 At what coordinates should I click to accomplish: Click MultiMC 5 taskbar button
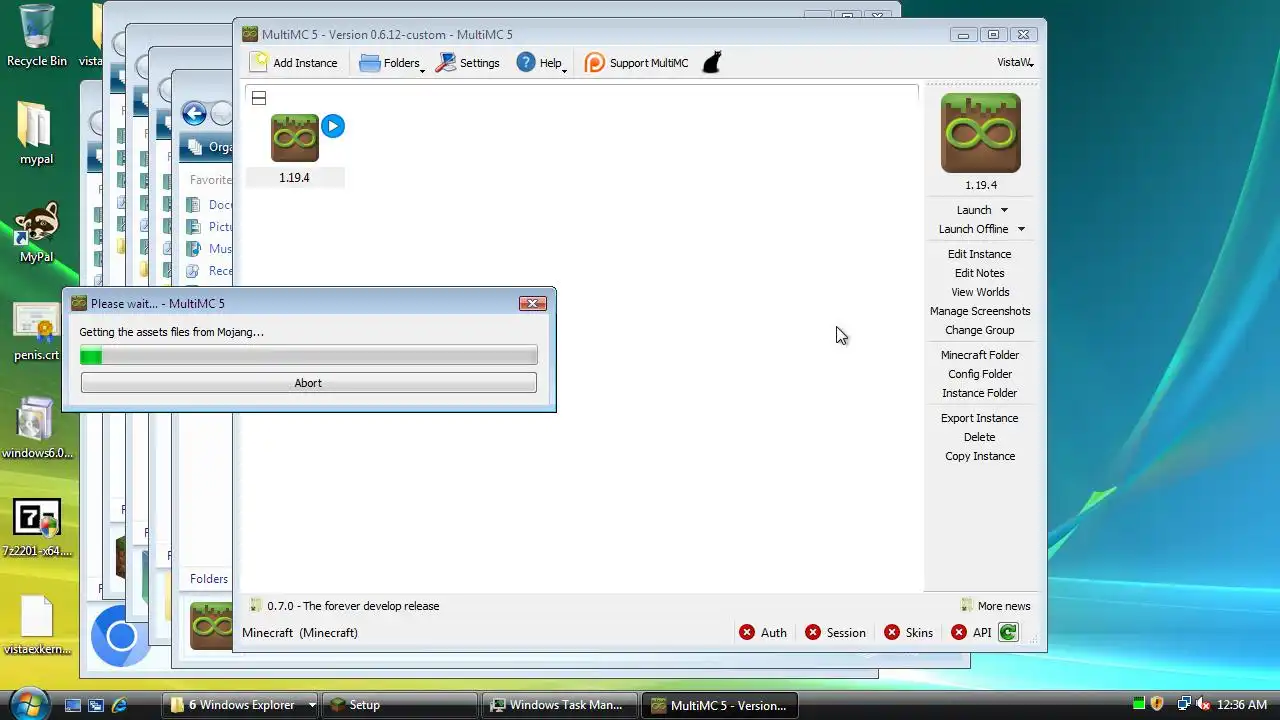pyautogui.click(x=719, y=705)
